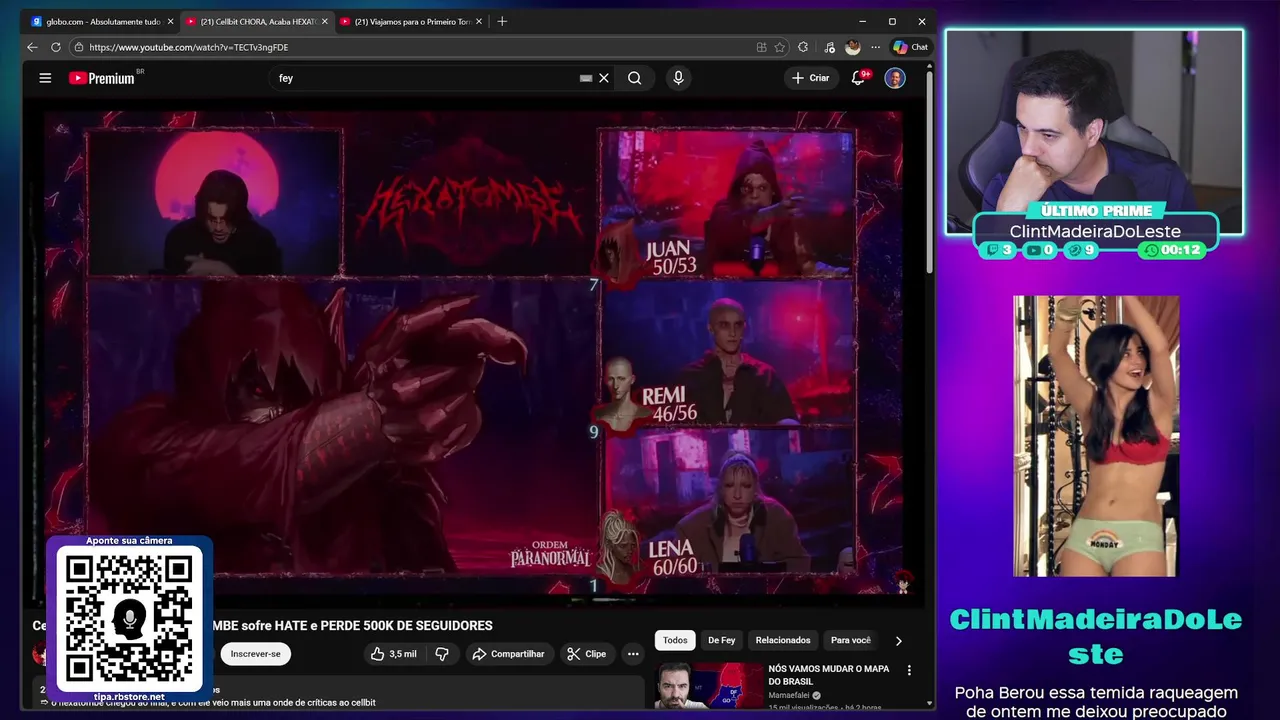The height and width of the screenshot is (720, 1280).
Task: Open a new browser tab
Action: [x=502, y=21]
